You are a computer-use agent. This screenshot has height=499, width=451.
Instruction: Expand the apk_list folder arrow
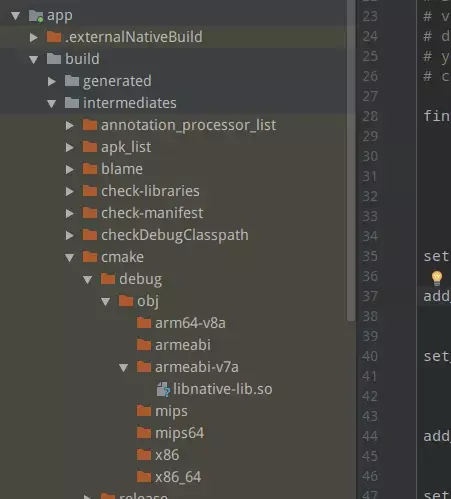[69, 148]
